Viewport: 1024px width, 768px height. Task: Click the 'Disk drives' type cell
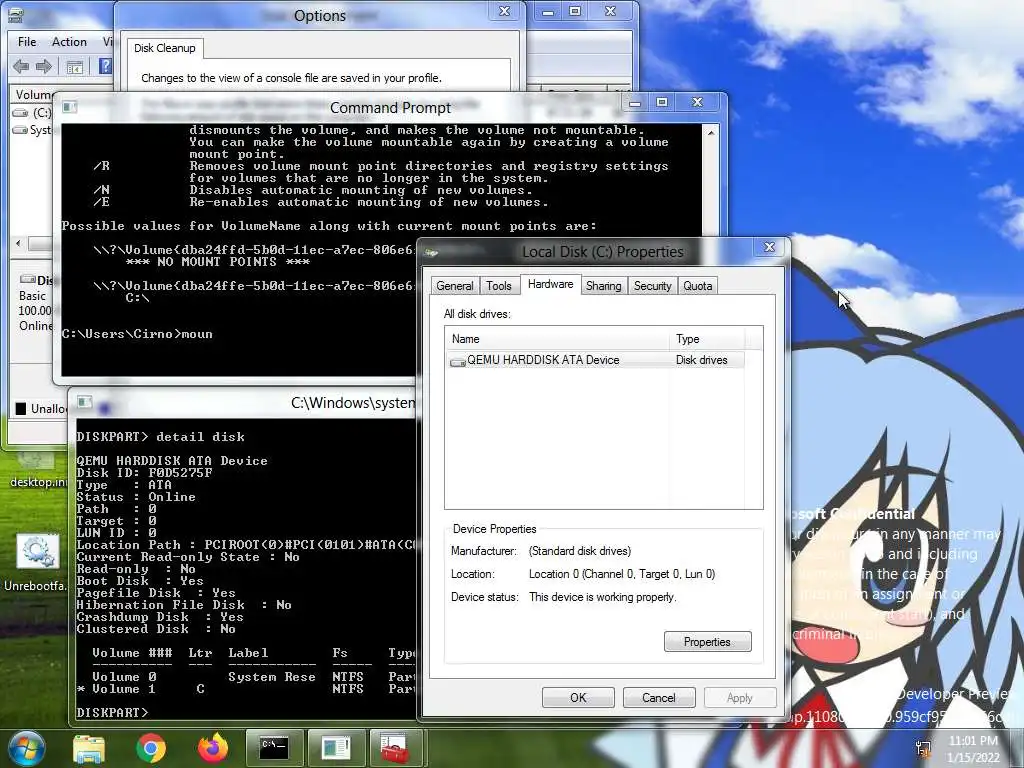(x=701, y=360)
